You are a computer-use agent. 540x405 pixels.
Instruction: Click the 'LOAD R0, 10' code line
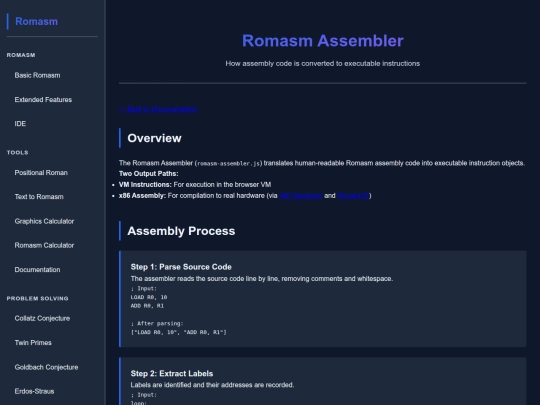pyautogui.click(x=149, y=297)
